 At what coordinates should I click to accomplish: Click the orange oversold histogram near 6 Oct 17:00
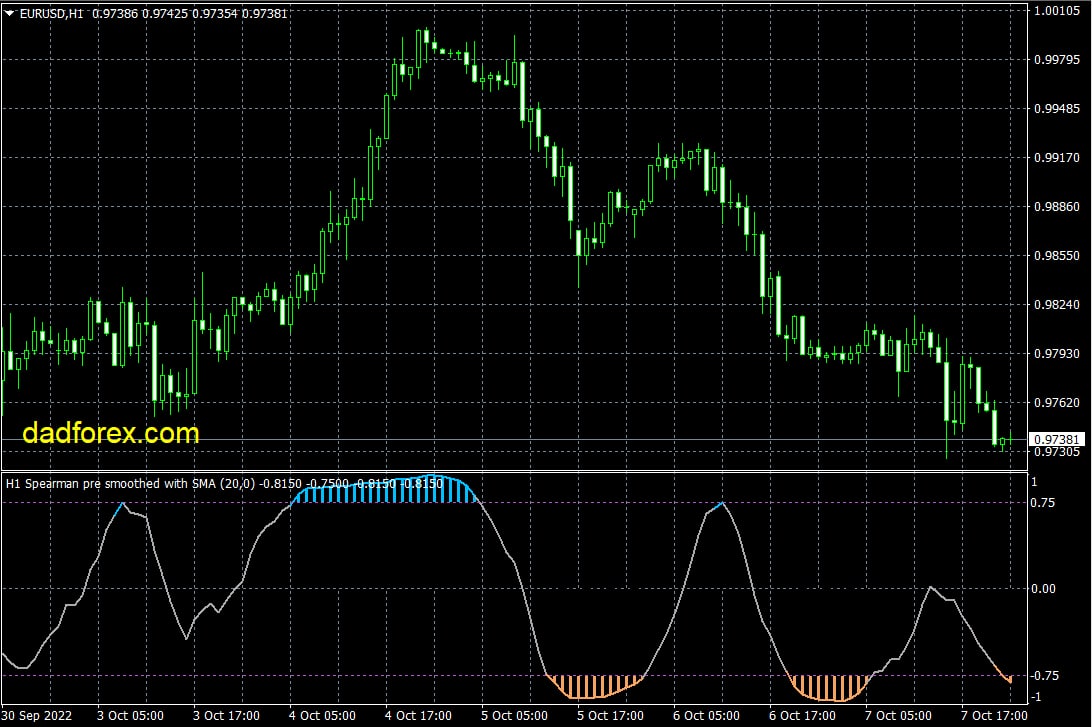pyautogui.click(x=831, y=688)
